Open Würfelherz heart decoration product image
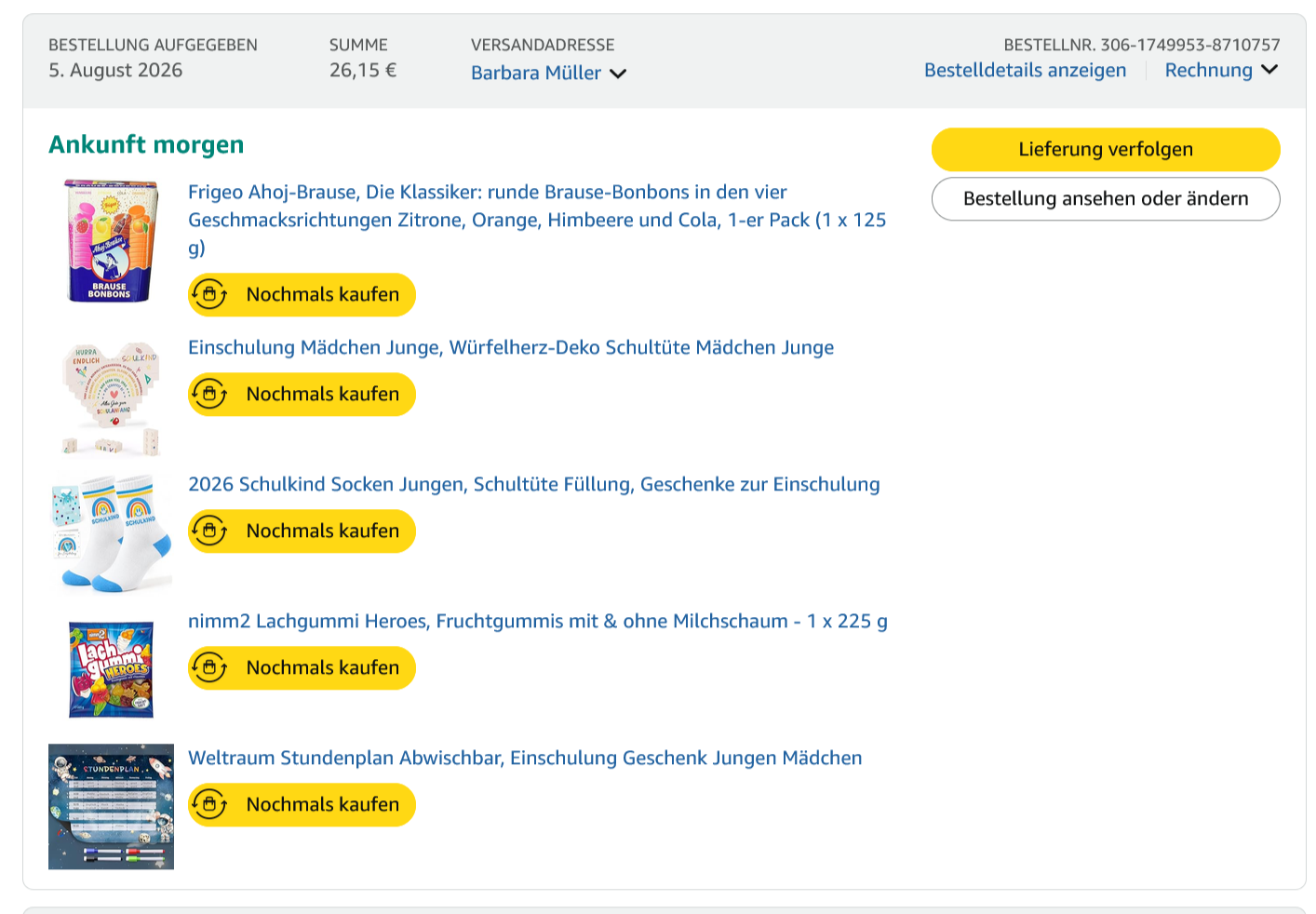This screenshot has width=1316, height=914. 111,397
